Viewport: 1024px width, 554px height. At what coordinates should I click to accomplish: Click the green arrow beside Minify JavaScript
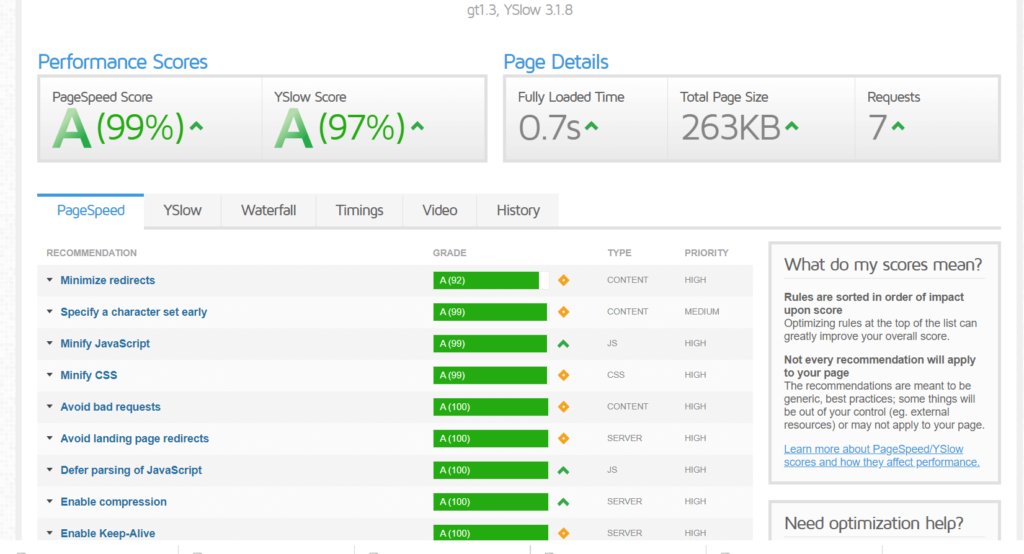564,344
